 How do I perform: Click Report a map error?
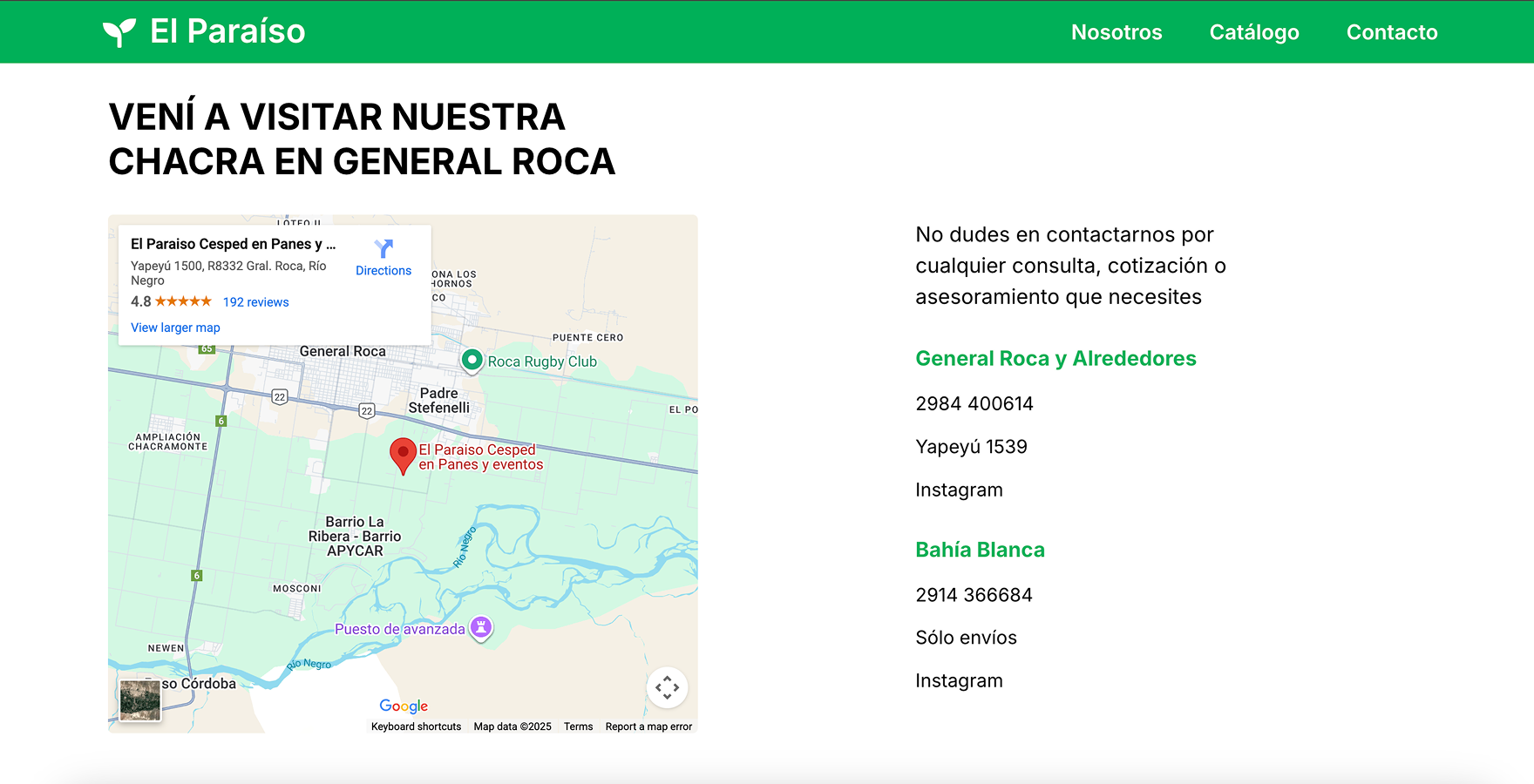648,727
